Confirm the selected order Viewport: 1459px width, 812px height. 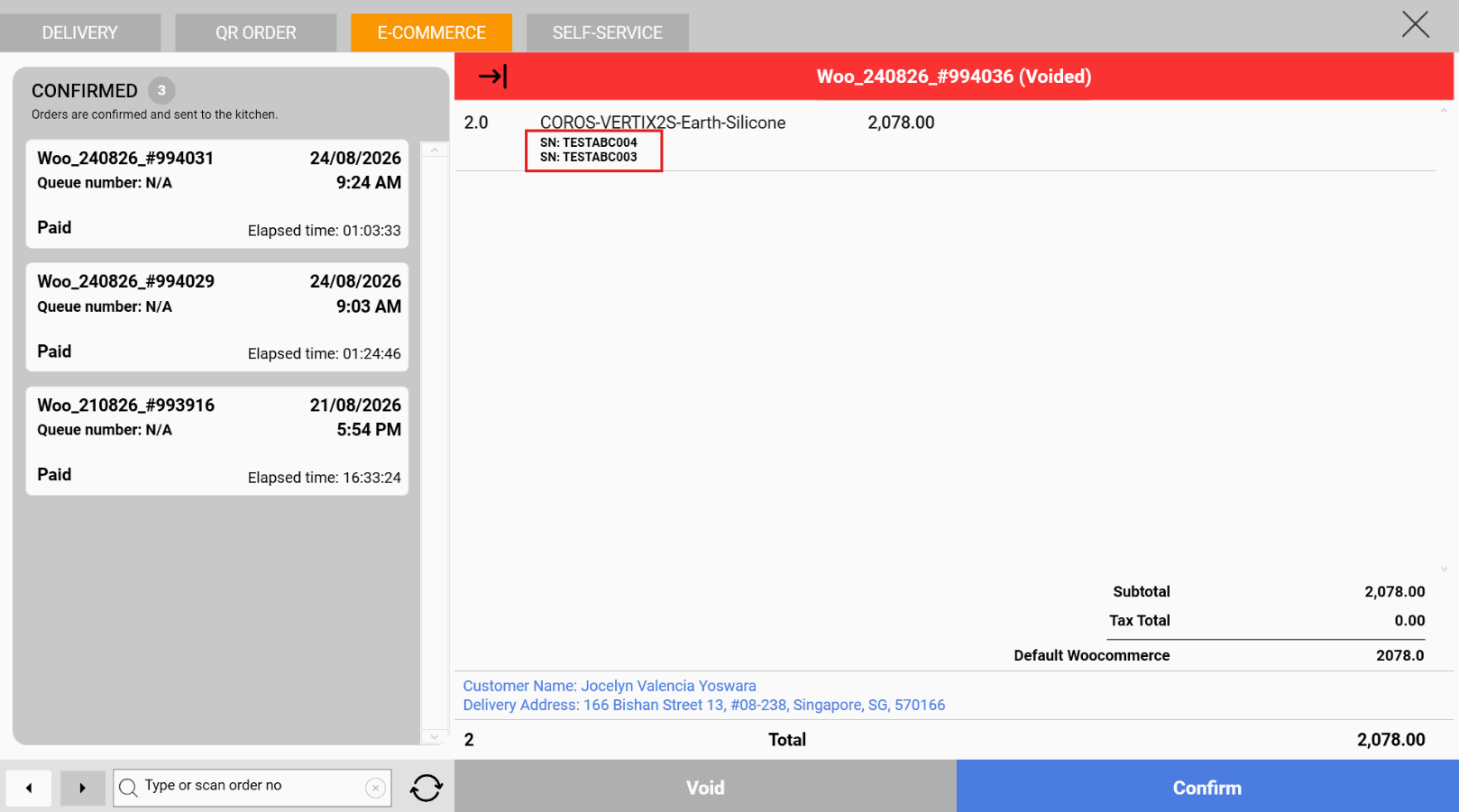[1207, 787]
